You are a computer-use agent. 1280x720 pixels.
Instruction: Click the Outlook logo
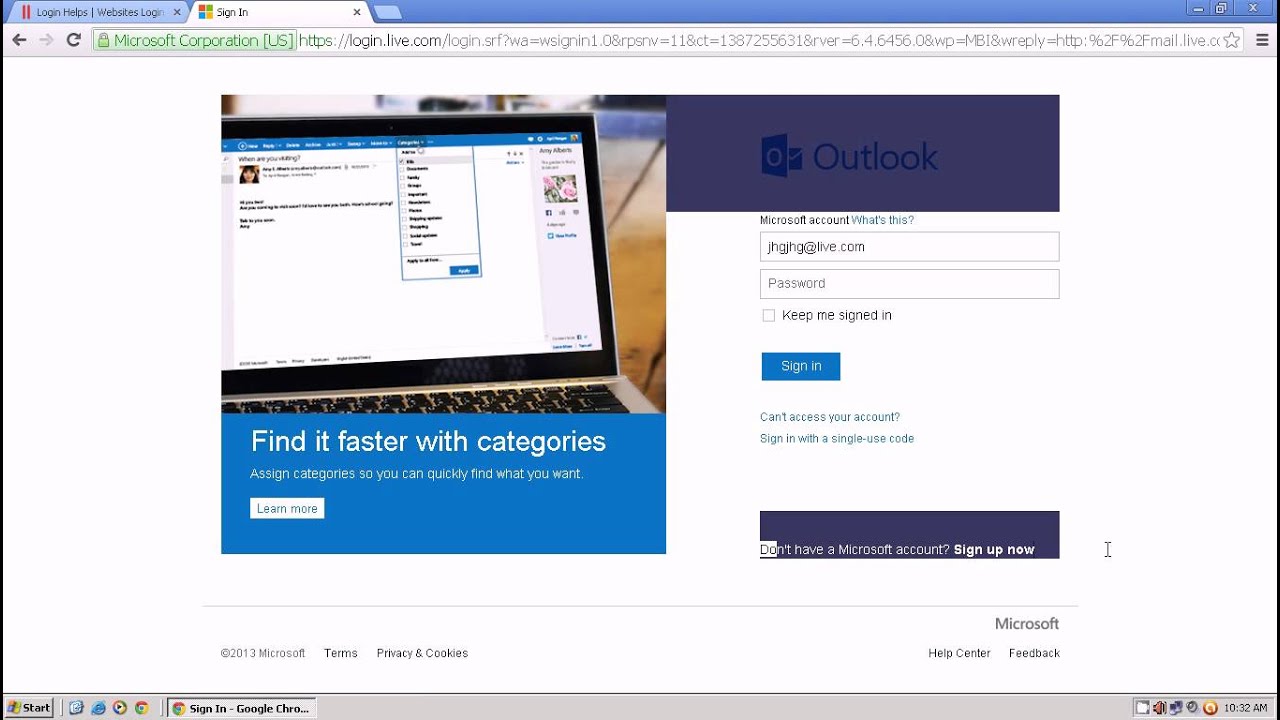click(x=850, y=156)
